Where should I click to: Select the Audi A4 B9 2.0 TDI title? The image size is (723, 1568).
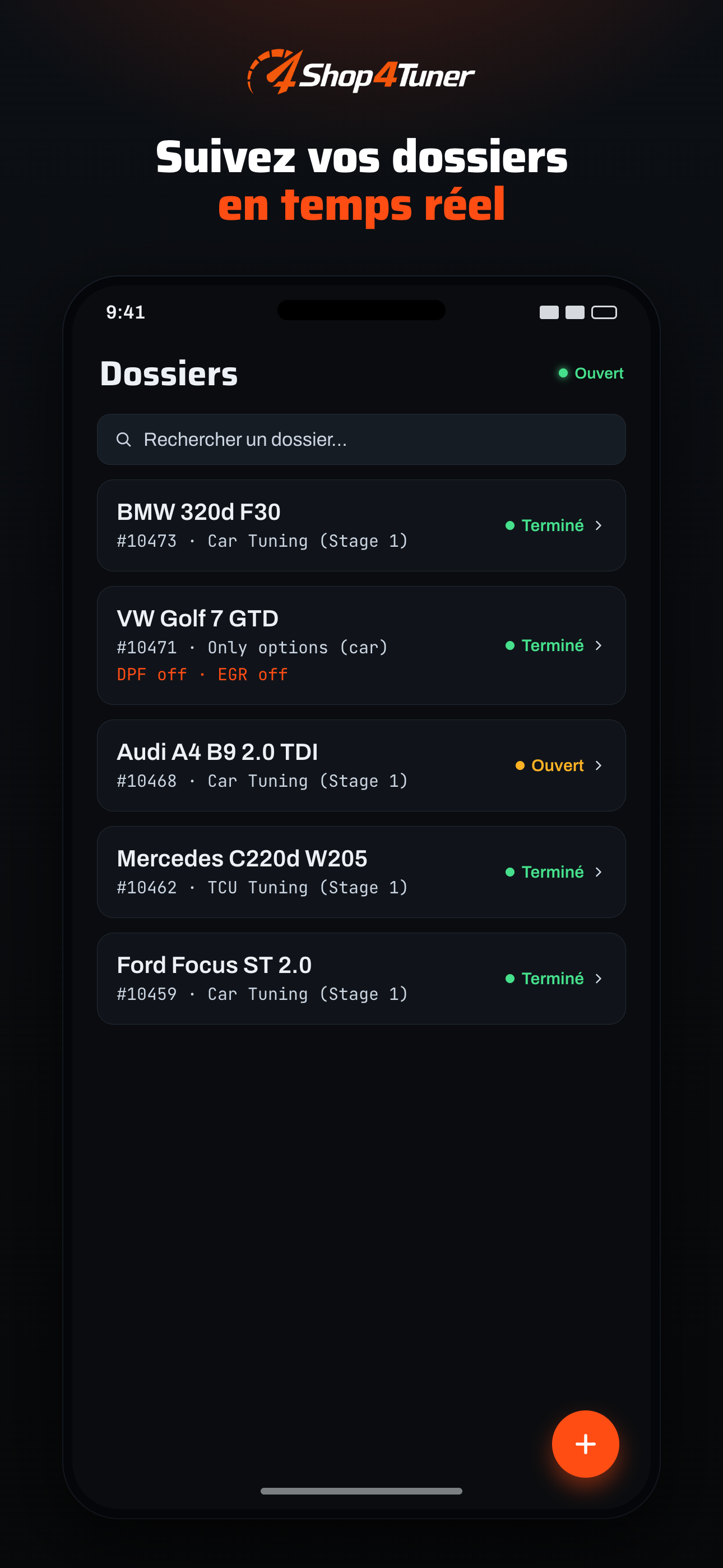point(217,751)
